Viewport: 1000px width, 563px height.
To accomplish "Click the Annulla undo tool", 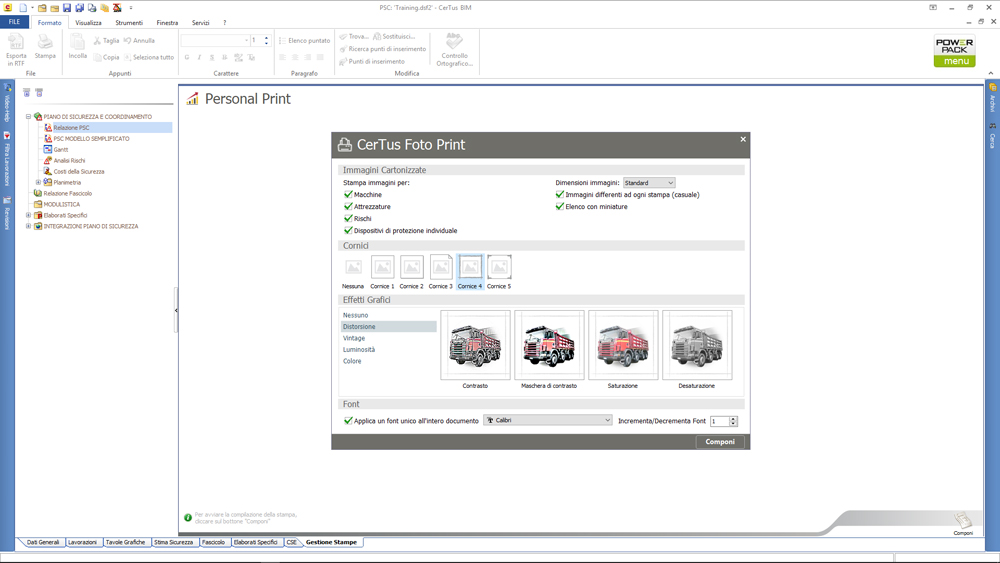I will pos(139,41).
